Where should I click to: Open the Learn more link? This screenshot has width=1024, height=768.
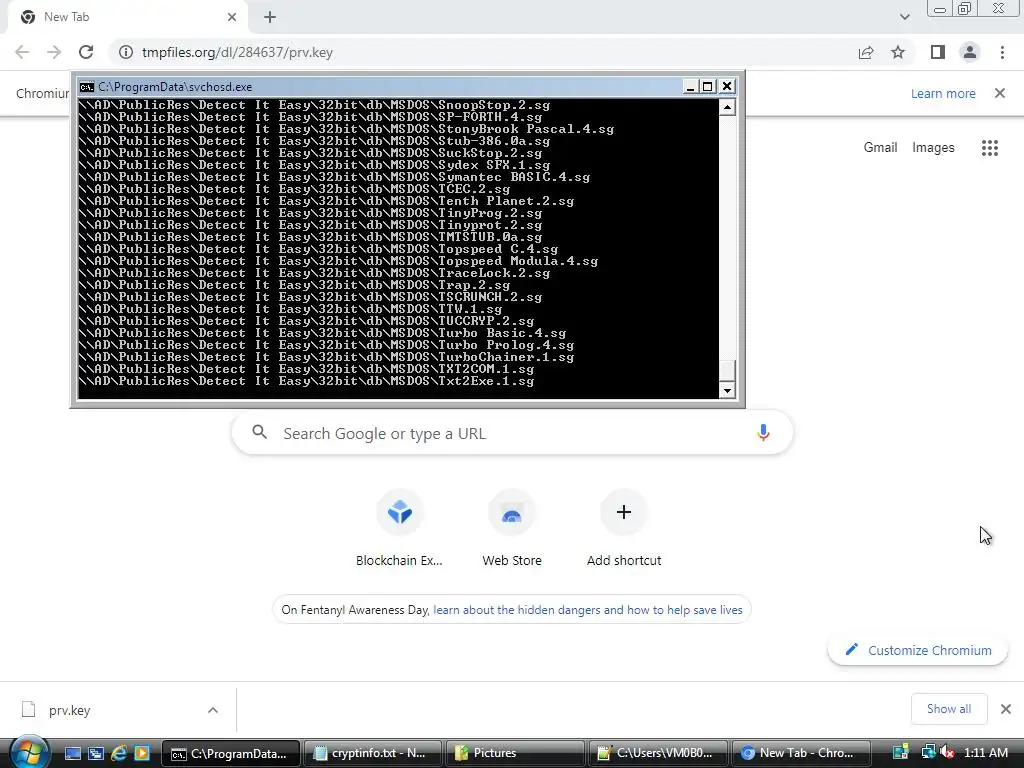click(x=943, y=93)
